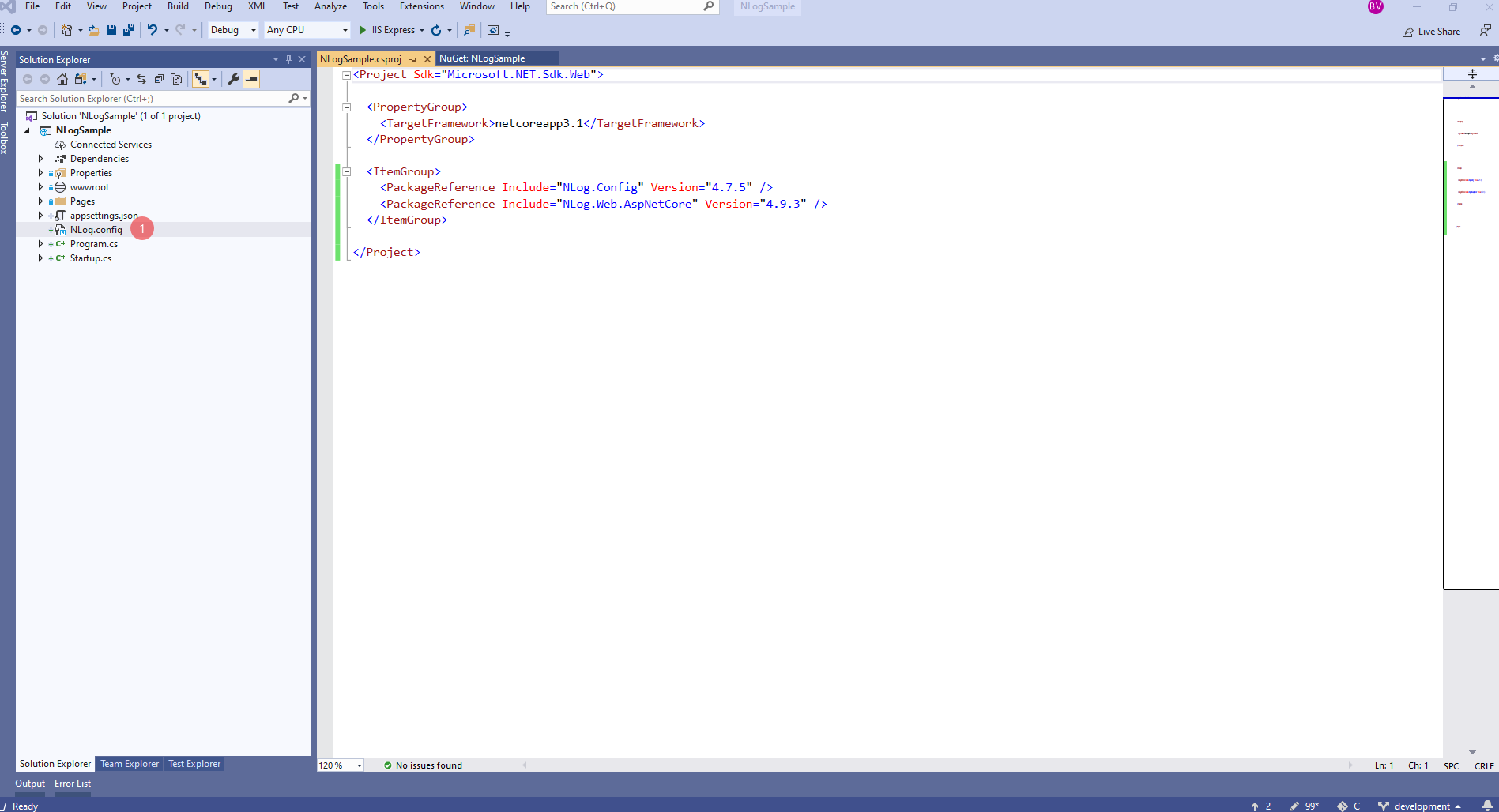Image resolution: width=1499 pixels, height=812 pixels.
Task: Click the Pending Changes Filter clock icon
Action: [x=115, y=79]
